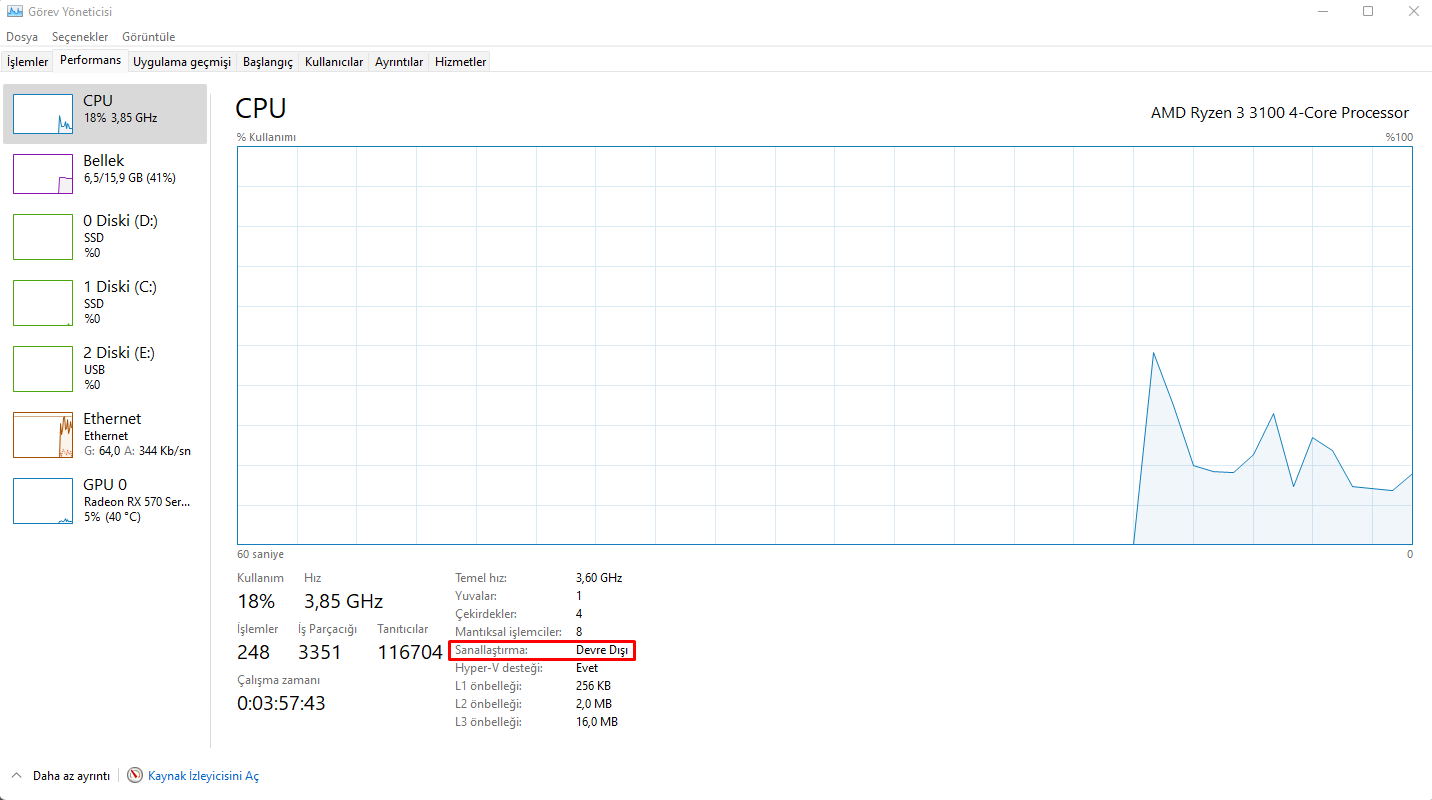Click the large CPU heading
The image size is (1432, 800).
click(261, 108)
